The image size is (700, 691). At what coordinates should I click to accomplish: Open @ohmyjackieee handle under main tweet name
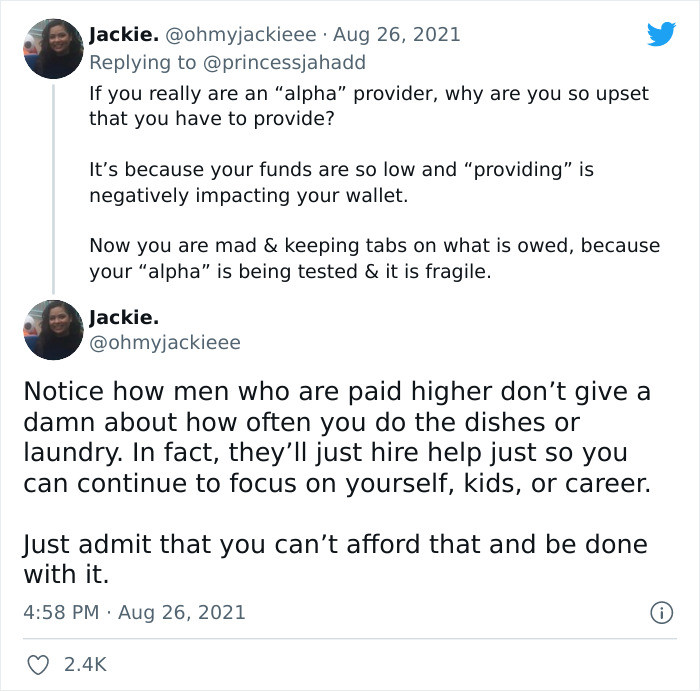pos(165,343)
